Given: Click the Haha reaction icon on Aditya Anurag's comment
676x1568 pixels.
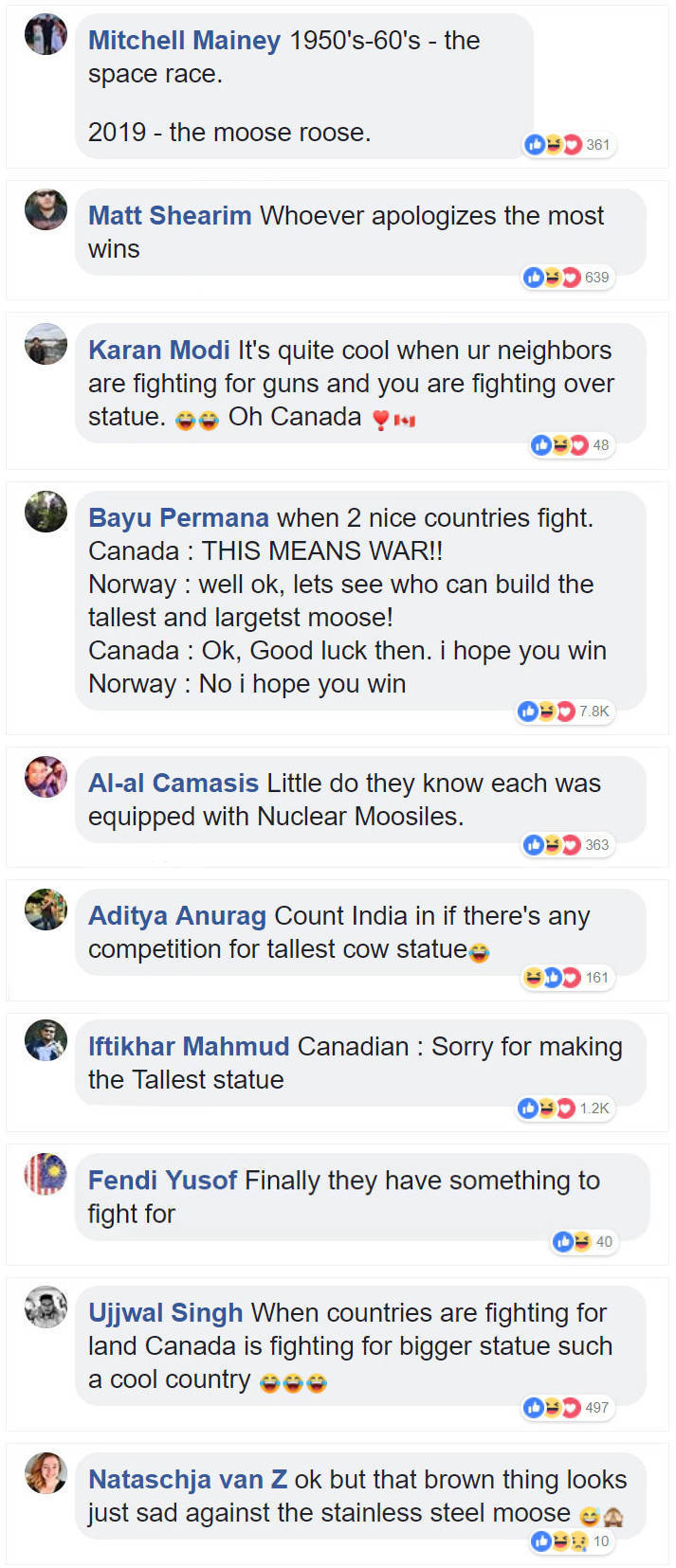Looking at the screenshot, I should point(534,978).
